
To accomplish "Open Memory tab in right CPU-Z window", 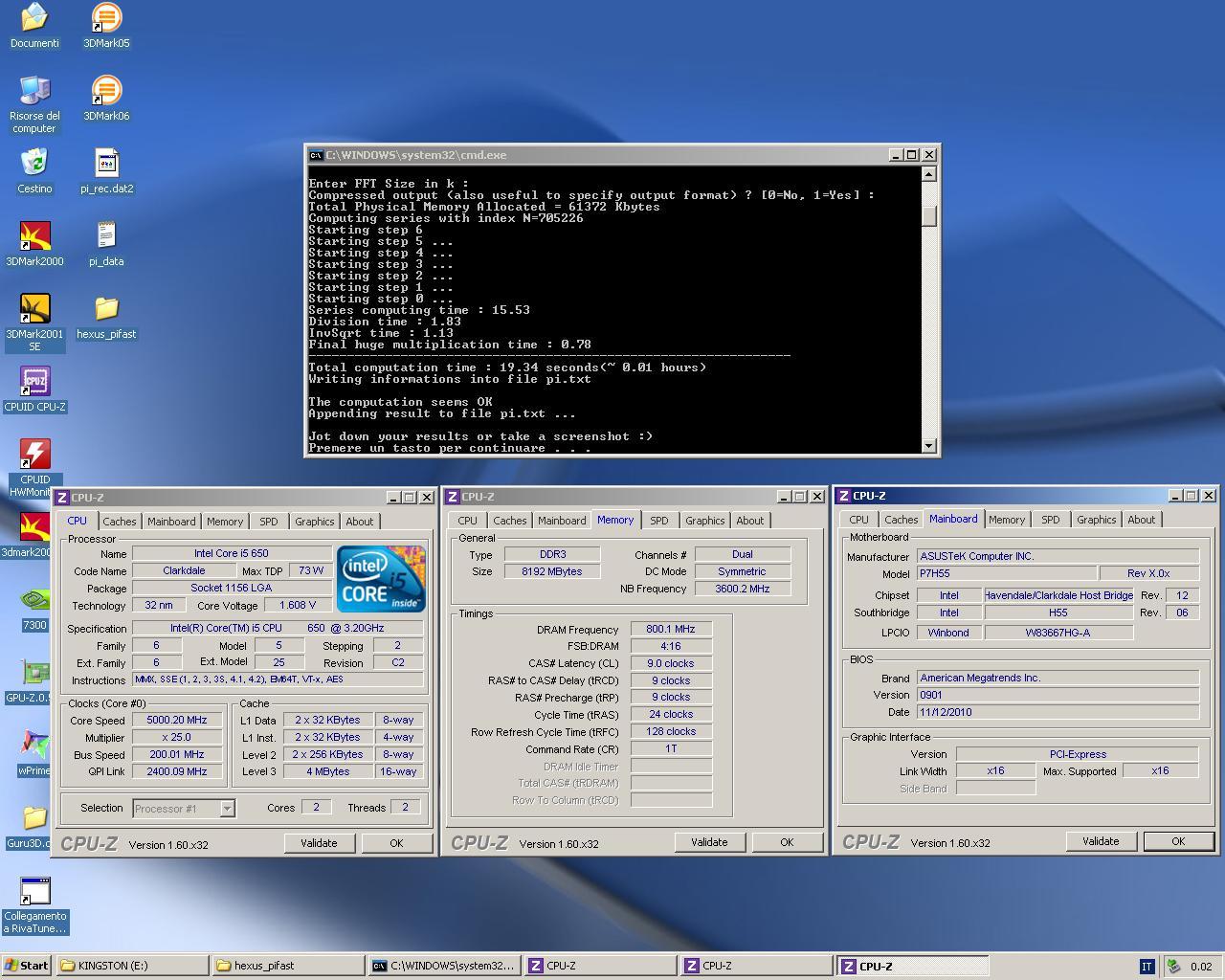I will pyautogui.click(x=1006, y=520).
